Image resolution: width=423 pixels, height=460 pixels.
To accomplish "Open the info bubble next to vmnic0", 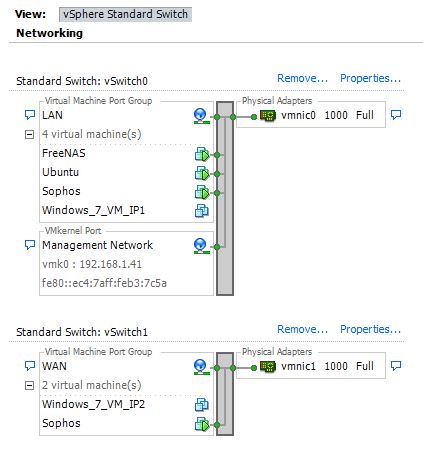I will tap(396, 115).
